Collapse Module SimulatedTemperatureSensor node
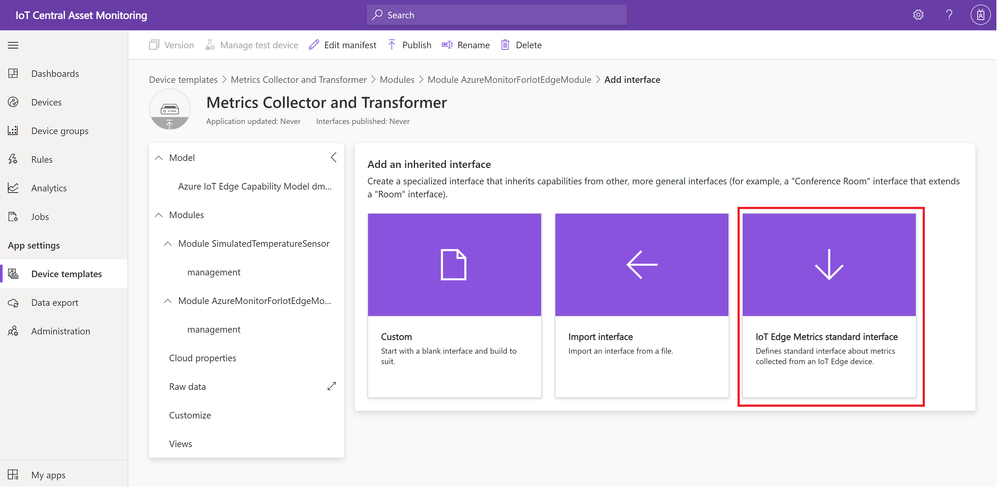The image size is (999, 487). (x=168, y=244)
